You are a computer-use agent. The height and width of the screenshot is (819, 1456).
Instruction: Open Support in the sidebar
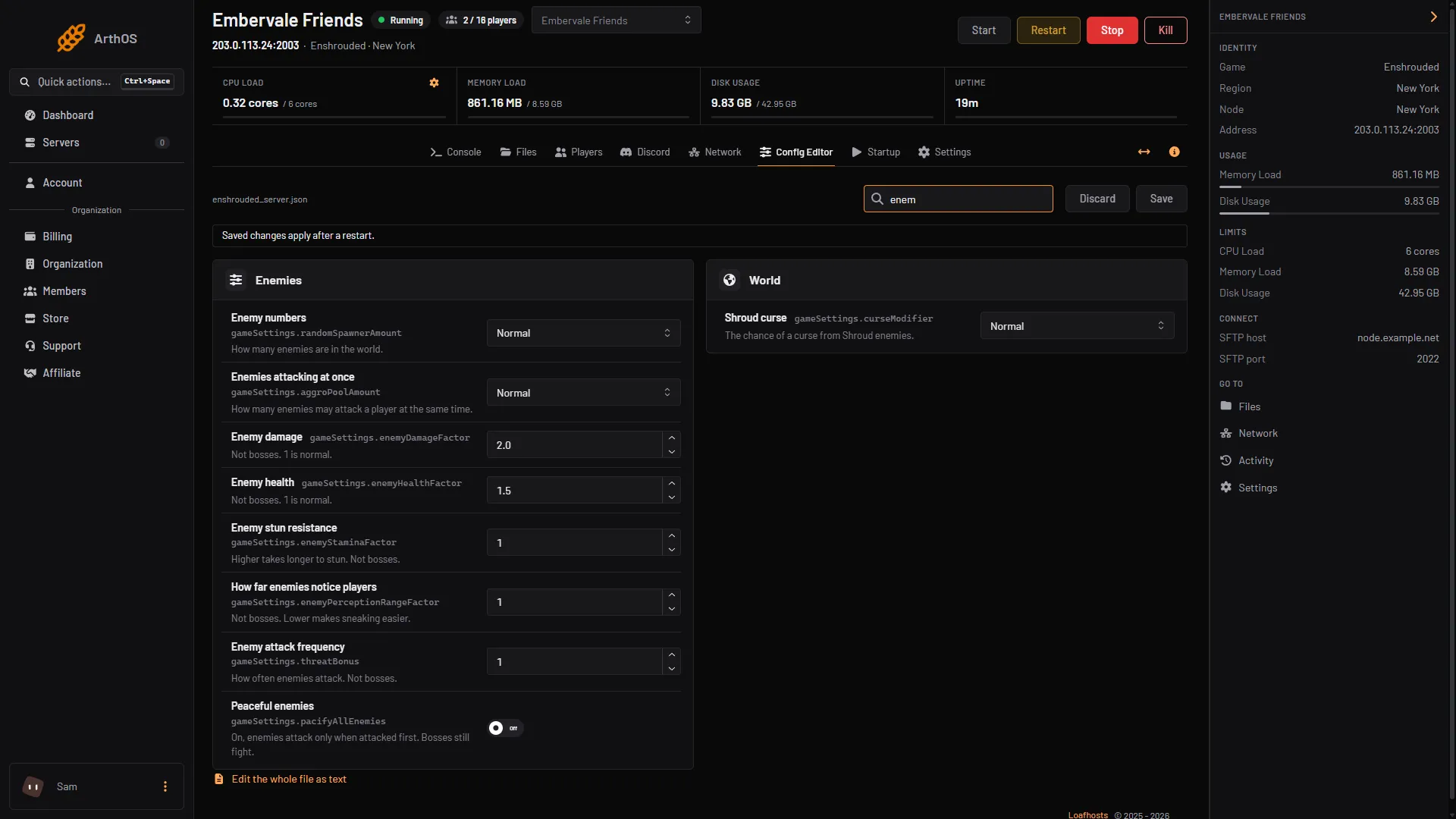coord(96,346)
